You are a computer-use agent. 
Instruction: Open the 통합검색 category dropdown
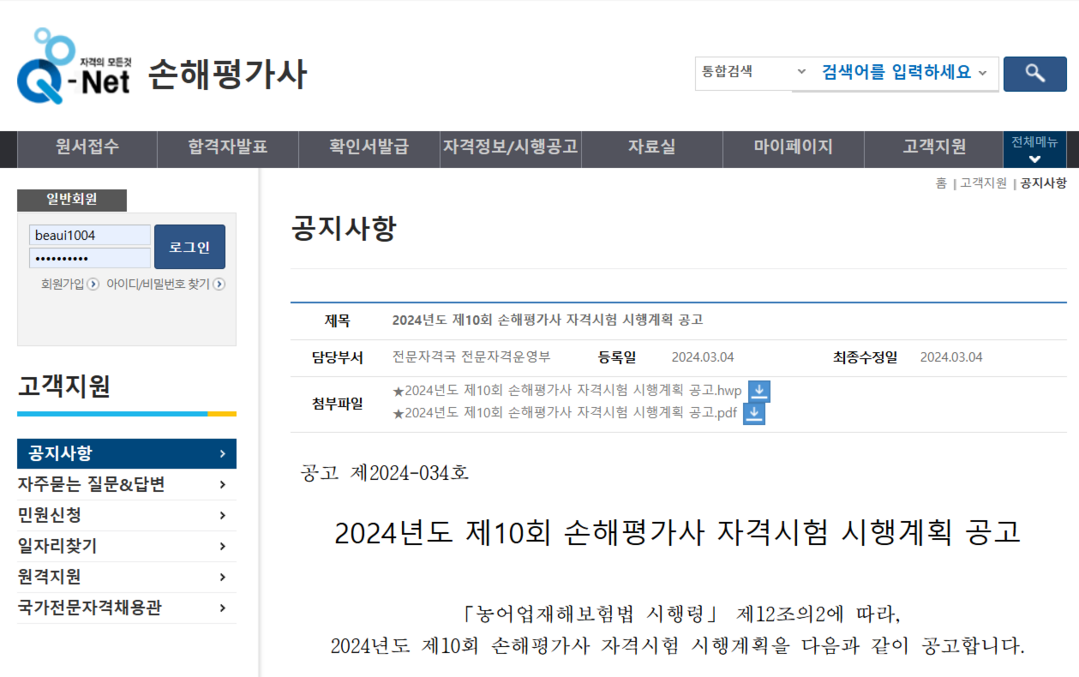pyautogui.click(x=753, y=72)
